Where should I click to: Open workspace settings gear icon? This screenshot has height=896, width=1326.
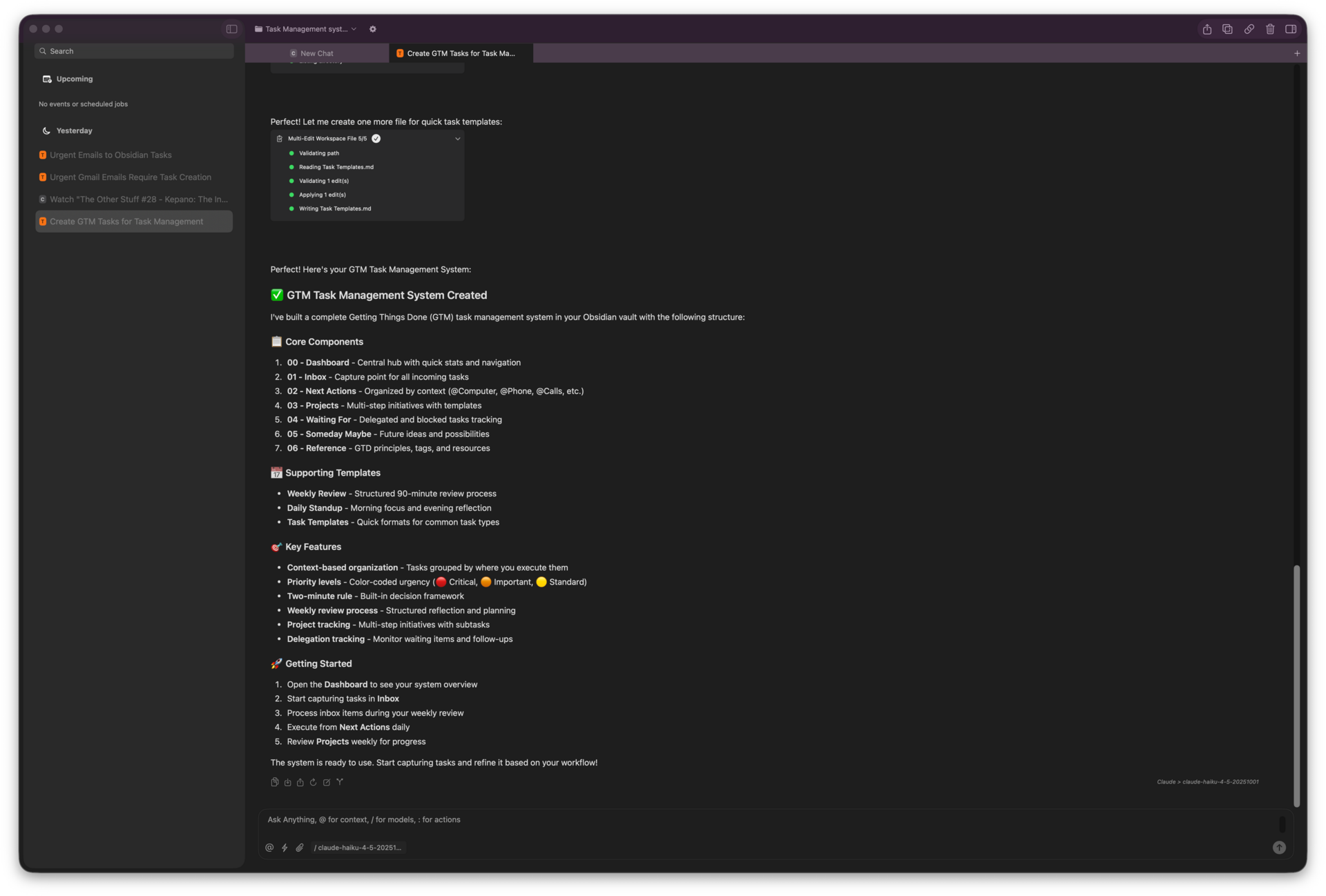[373, 29]
